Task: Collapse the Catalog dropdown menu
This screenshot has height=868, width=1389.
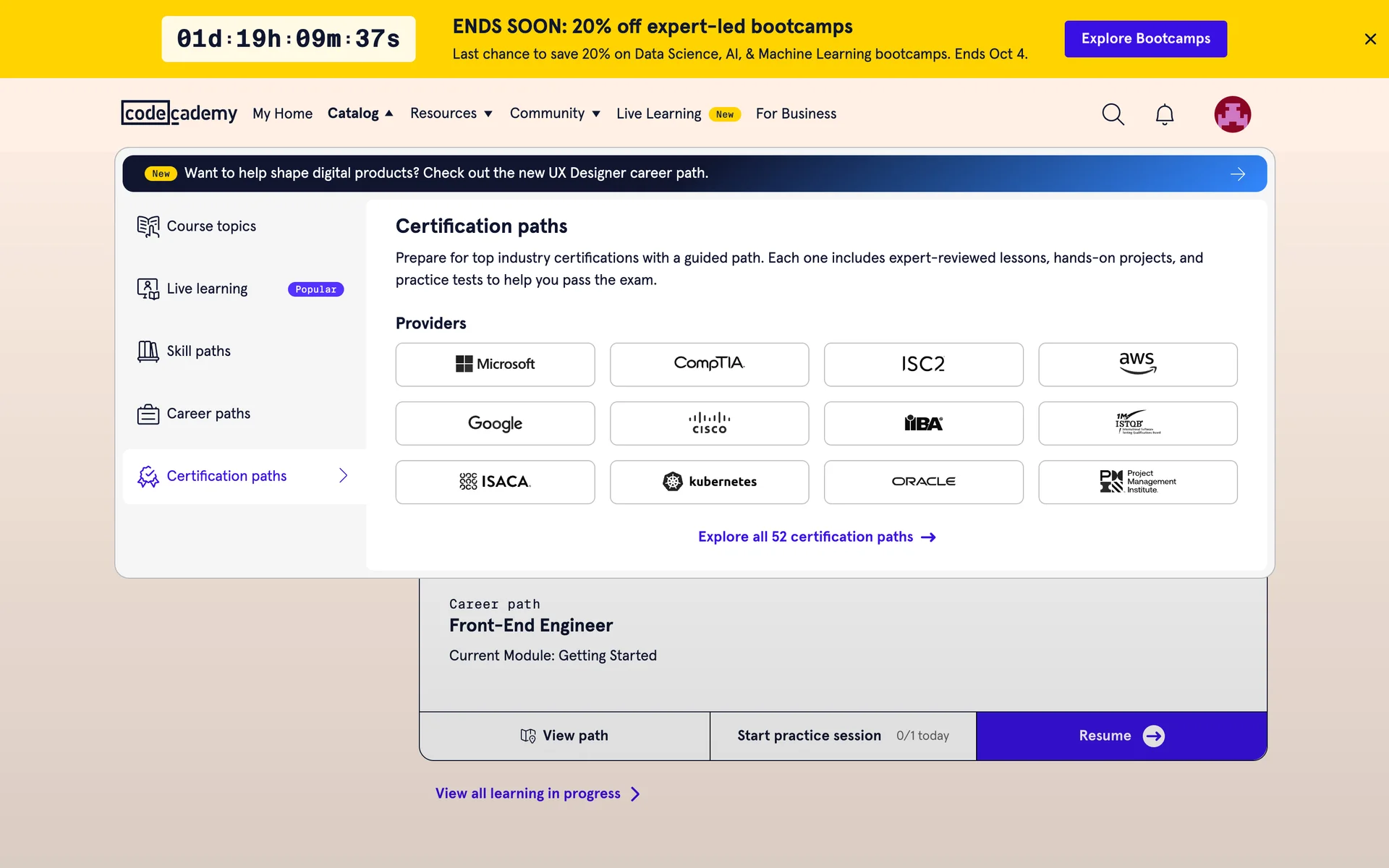Action: [360, 114]
